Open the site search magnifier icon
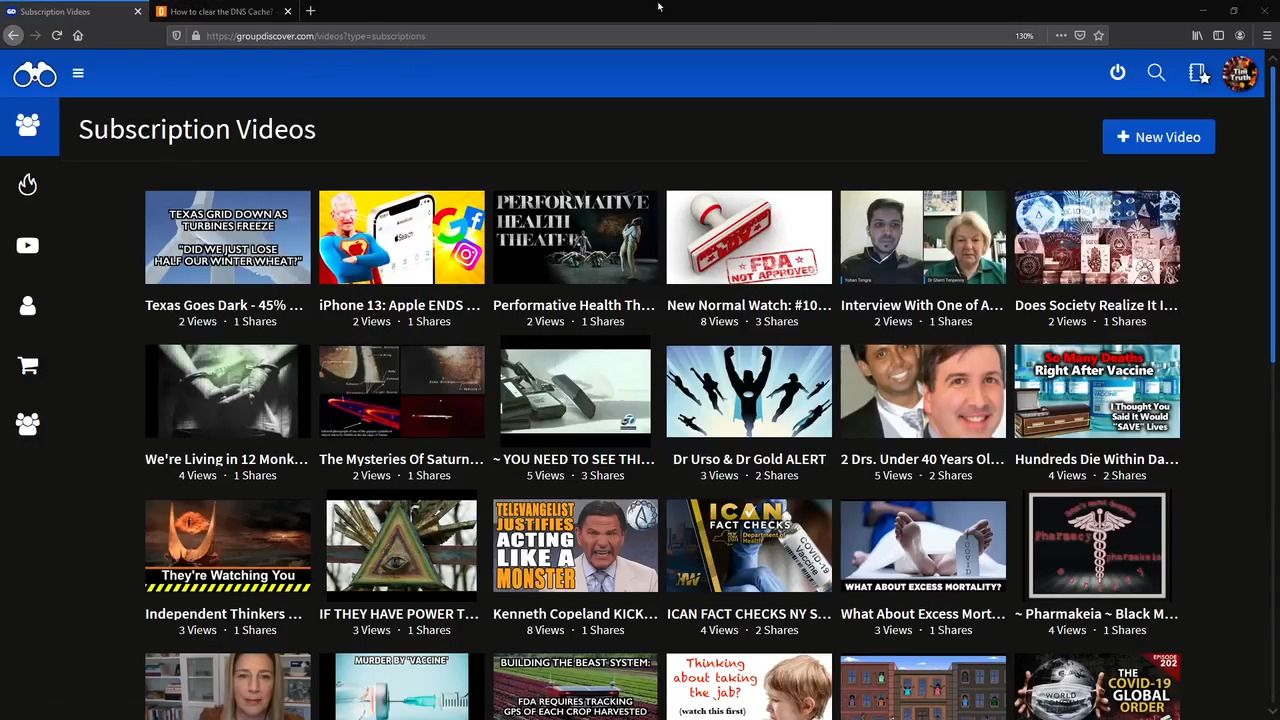The width and height of the screenshot is (1280, 720). click(1156, 73)
